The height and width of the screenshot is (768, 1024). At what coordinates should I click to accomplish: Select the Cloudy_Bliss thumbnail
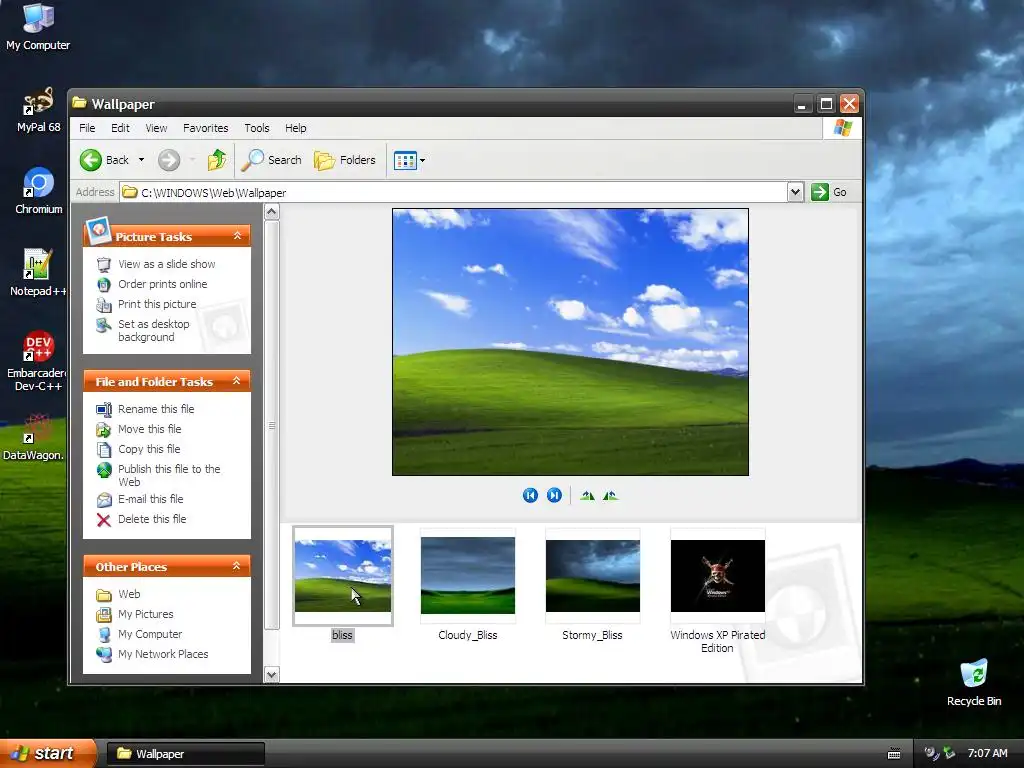pyautogui.click(x=468, y=576)
